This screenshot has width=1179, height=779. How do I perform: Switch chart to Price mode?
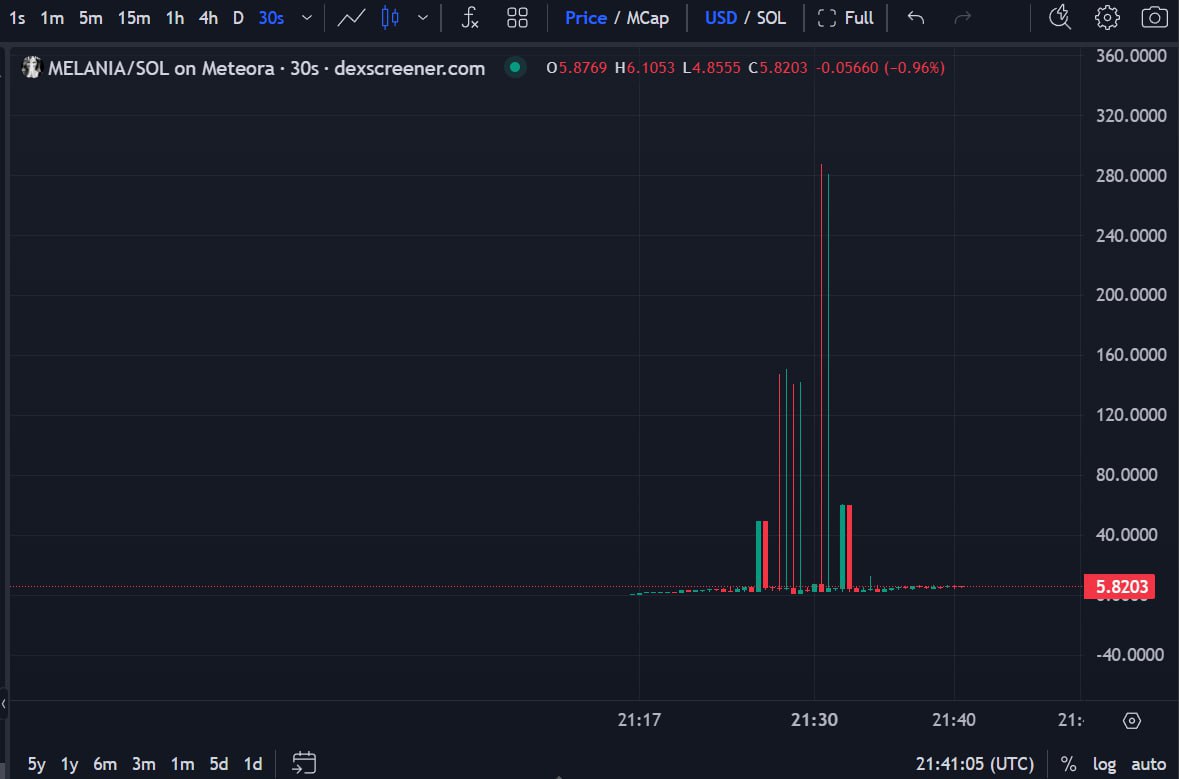tap(585, 18)
